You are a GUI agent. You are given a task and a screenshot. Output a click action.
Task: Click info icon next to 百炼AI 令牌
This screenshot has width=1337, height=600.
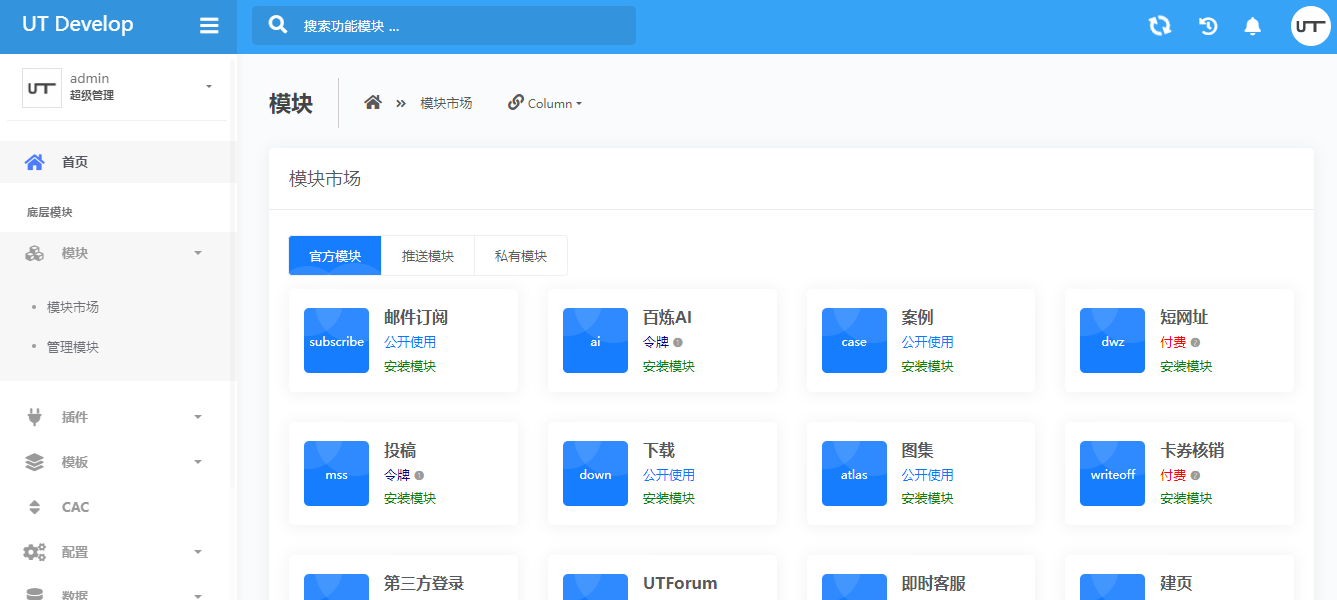678,342
